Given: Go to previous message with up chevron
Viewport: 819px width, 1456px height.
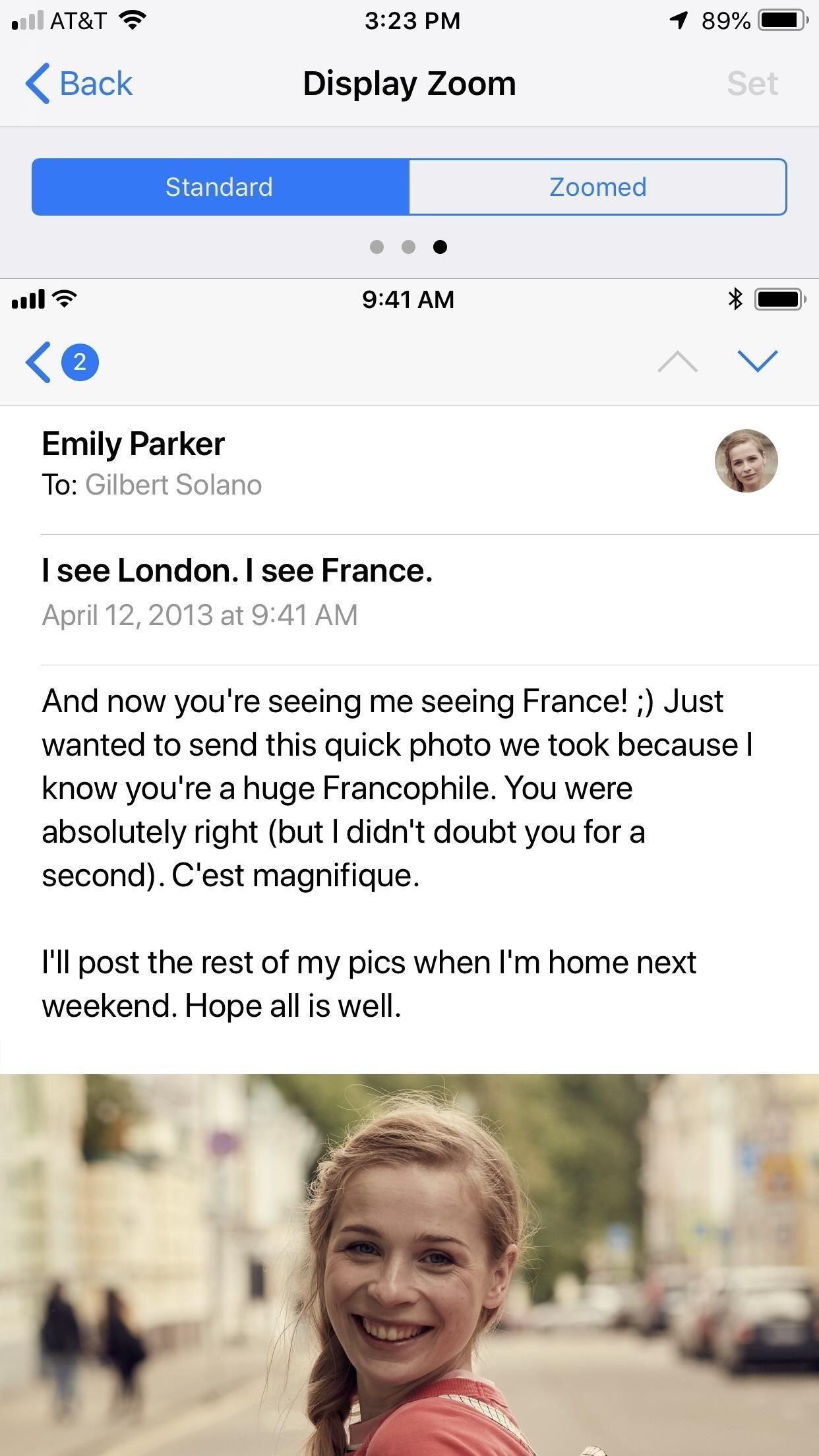Looking at the screenshot, I should 677,361.
